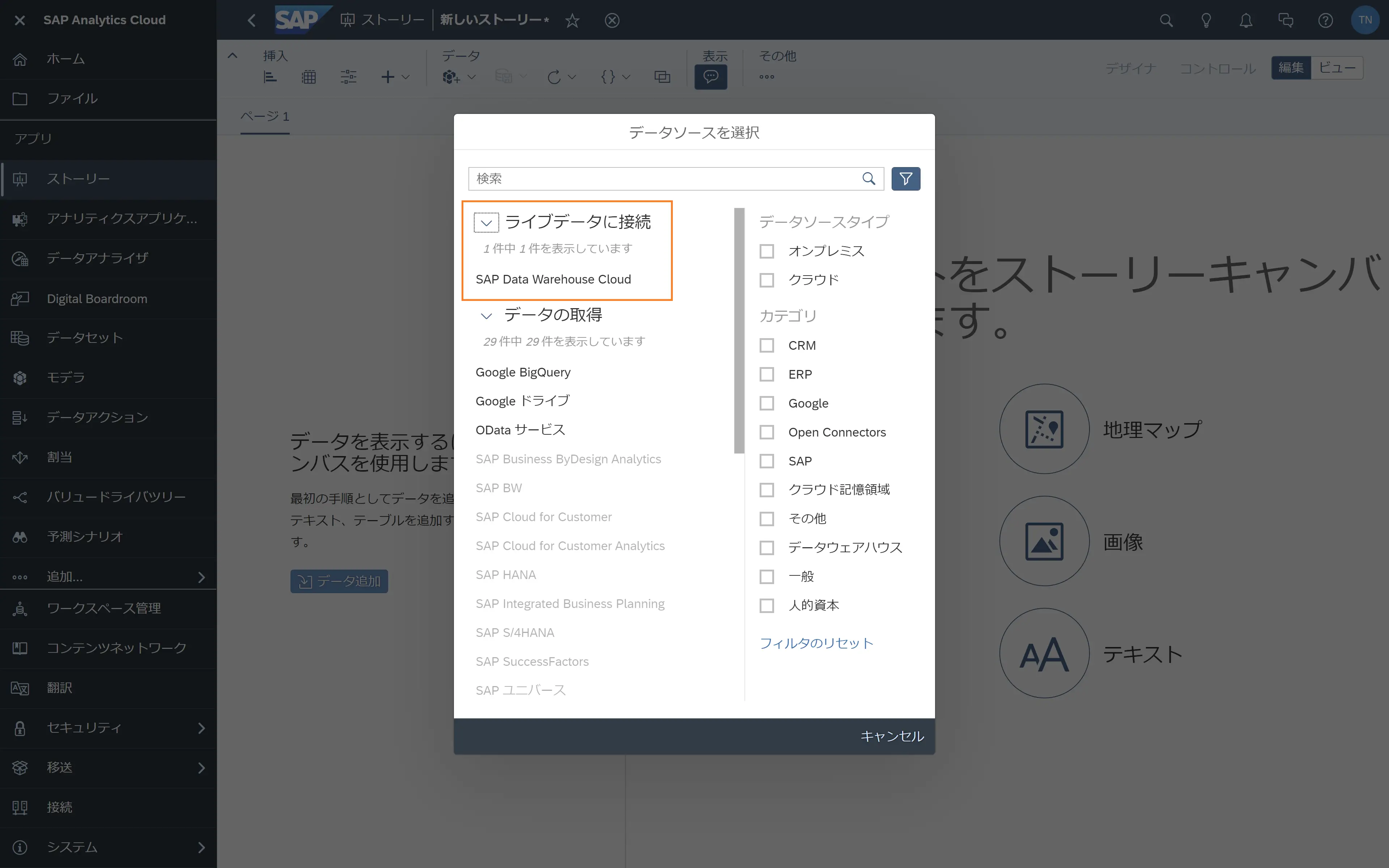Check the Google category checkbox
1389x868 pixels.
coord(767,404)
